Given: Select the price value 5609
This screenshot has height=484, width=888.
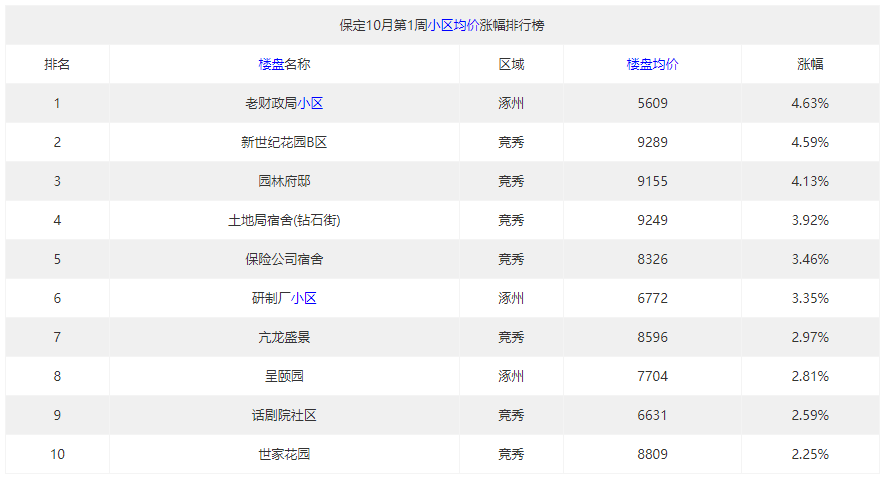Looking at the screenshot, I should [652, 104].
